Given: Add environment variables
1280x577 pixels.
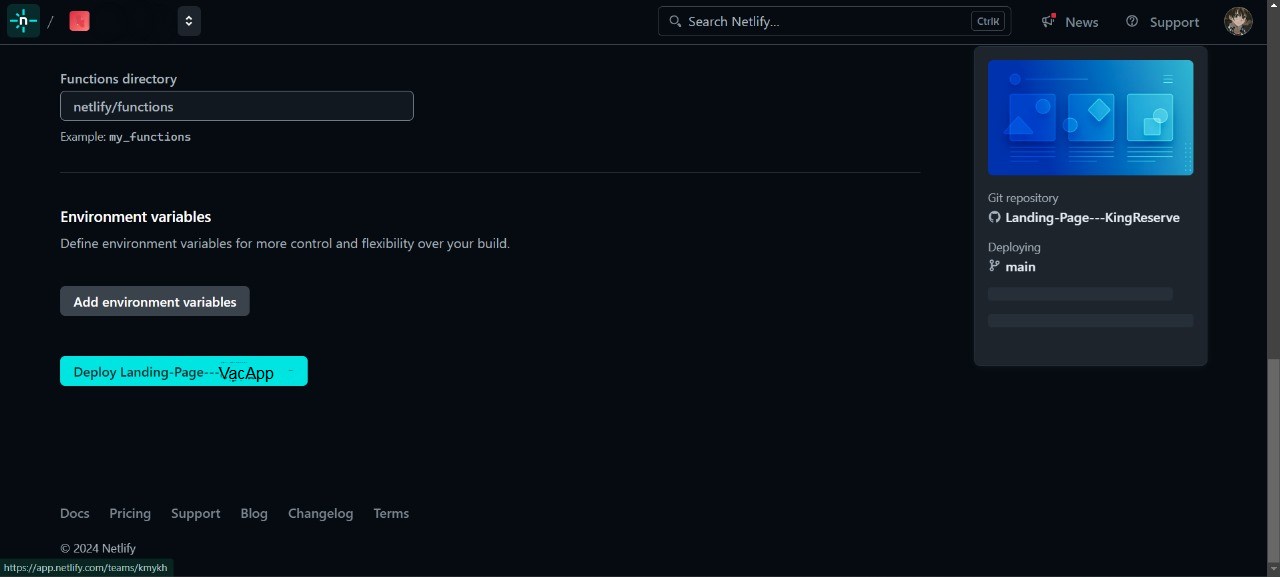Looking at the screenshot, I should pos(155,301).
